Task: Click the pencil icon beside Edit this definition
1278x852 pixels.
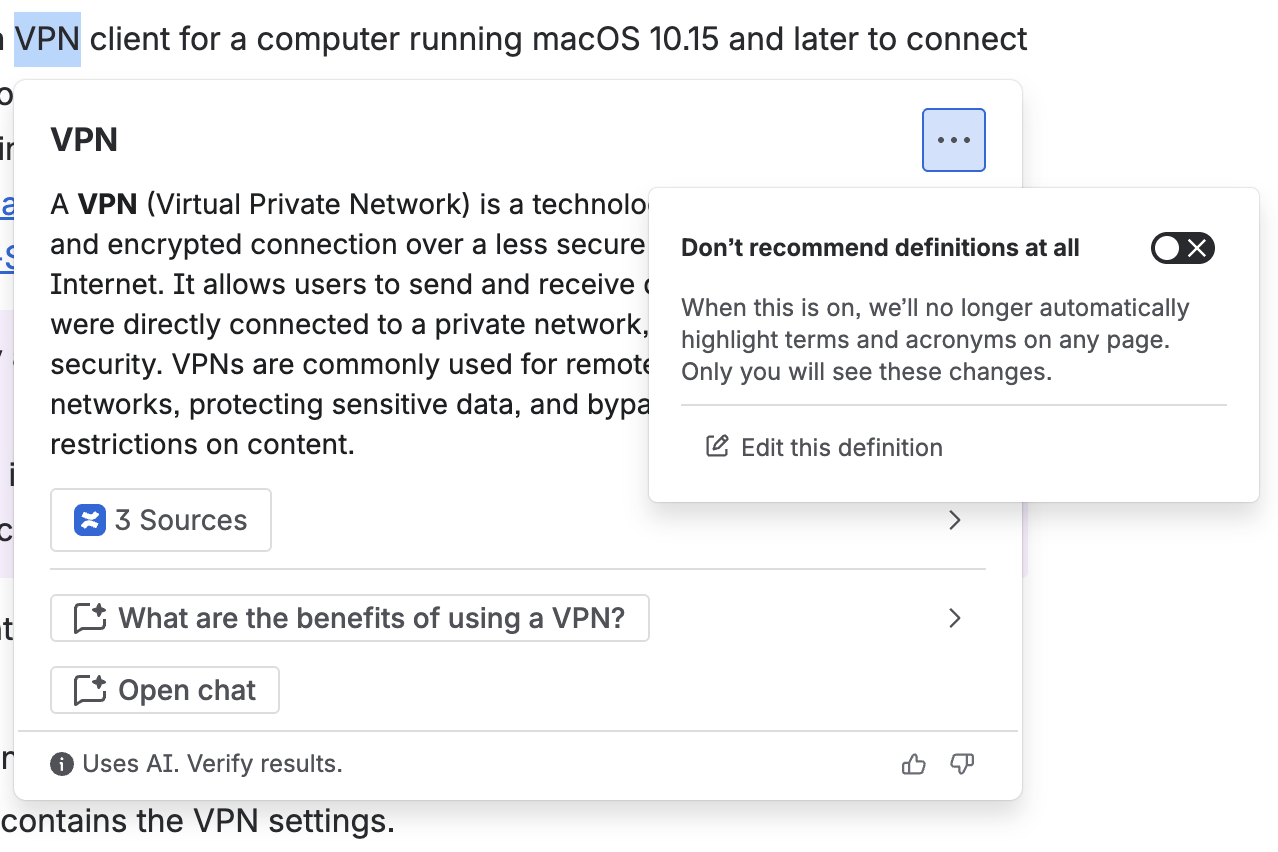Action: click(x=716, y=447)
